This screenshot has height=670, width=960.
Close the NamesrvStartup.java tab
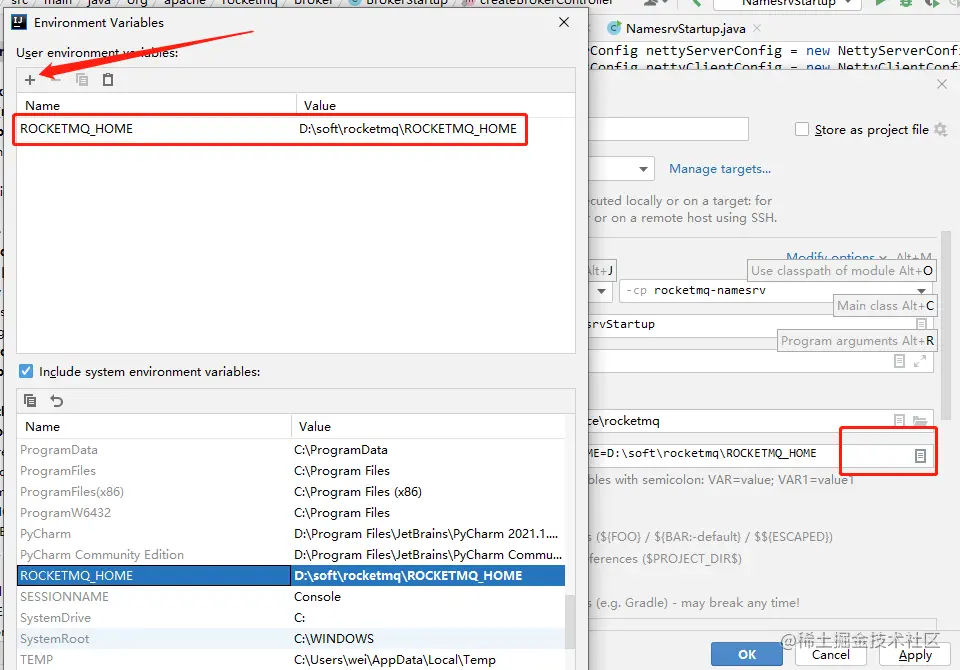point(757,28)
